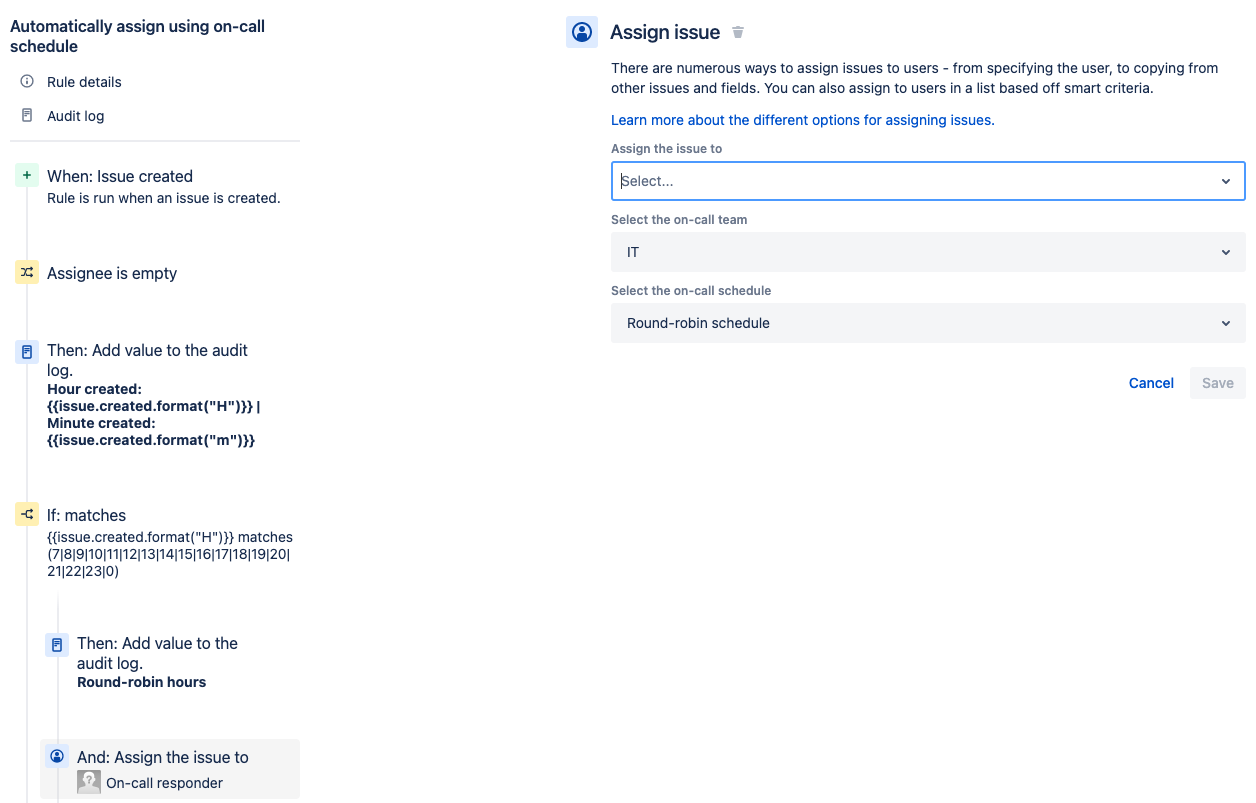
Task: Click the Assign issue user avatar icon
Action: pos(582,32)
